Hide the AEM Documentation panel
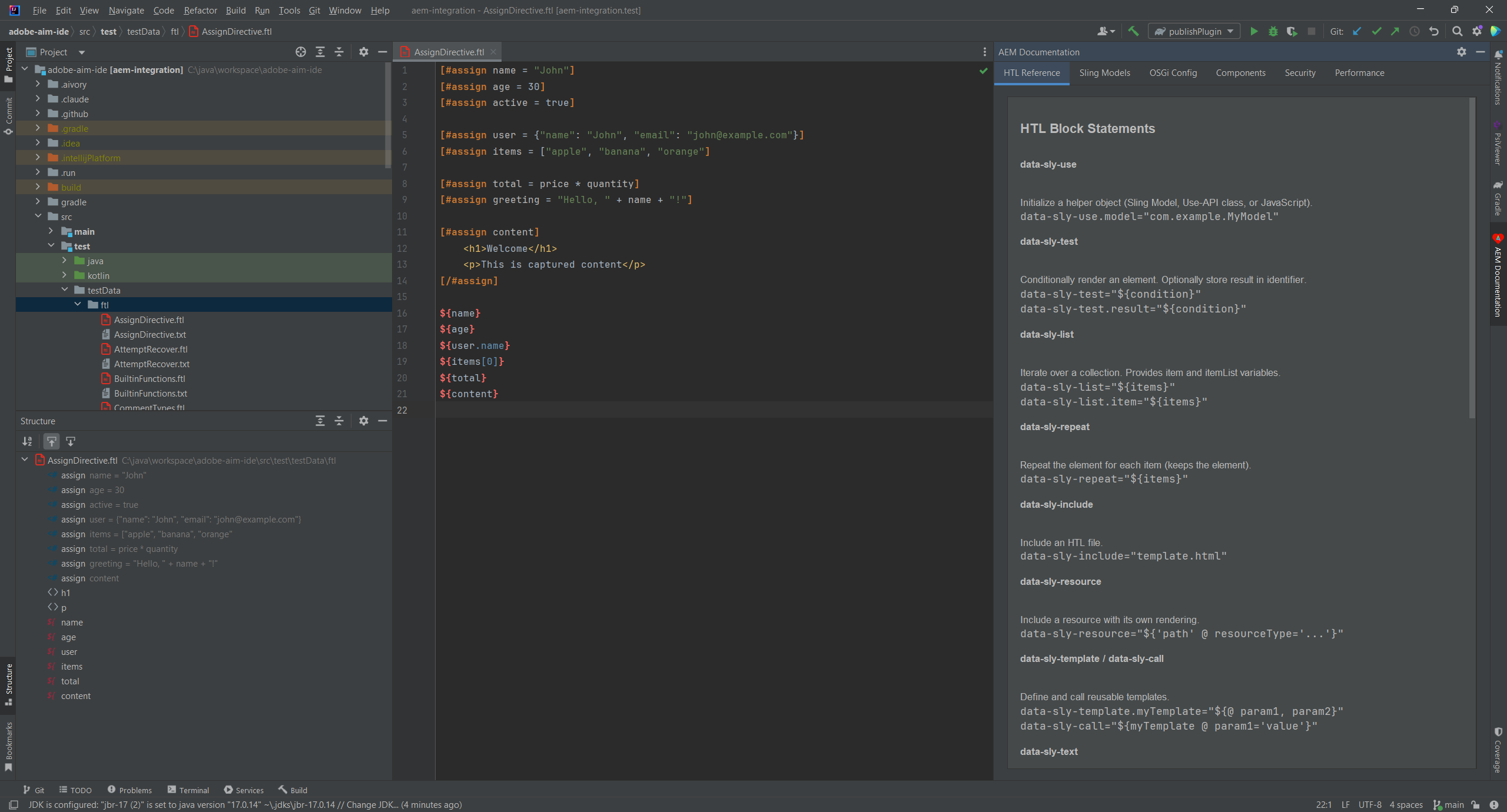The height and width of the screenshot is (812, 1507). point(1481,52)
